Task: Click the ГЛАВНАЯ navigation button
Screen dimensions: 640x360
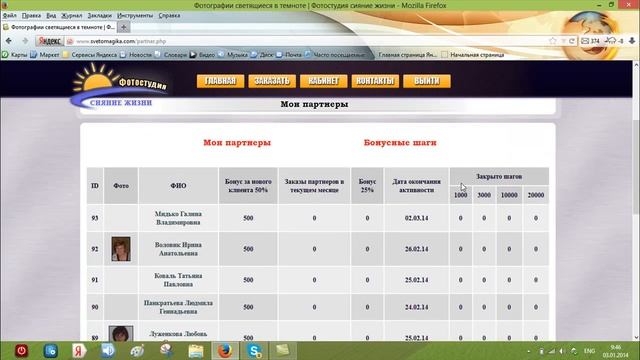Action: 220,81
